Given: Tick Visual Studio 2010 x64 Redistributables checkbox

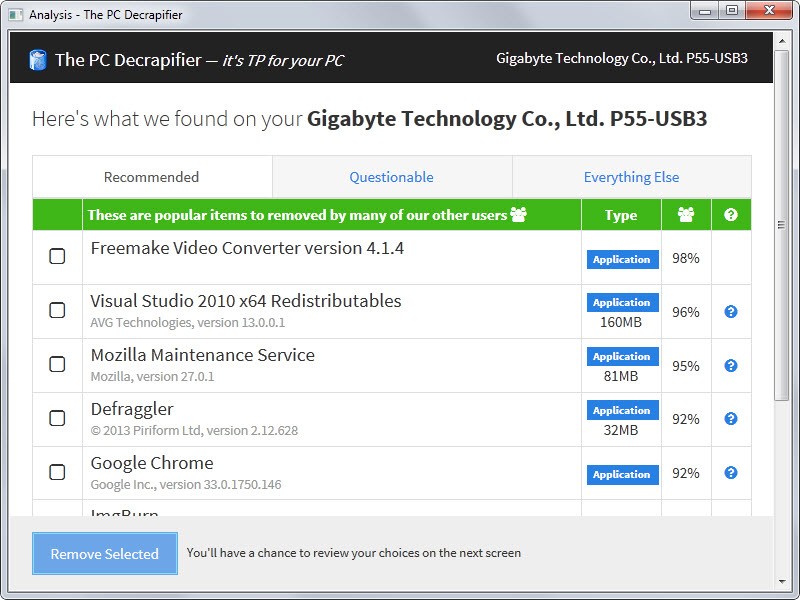Looking at the screenshot, I should coord(57,310).
